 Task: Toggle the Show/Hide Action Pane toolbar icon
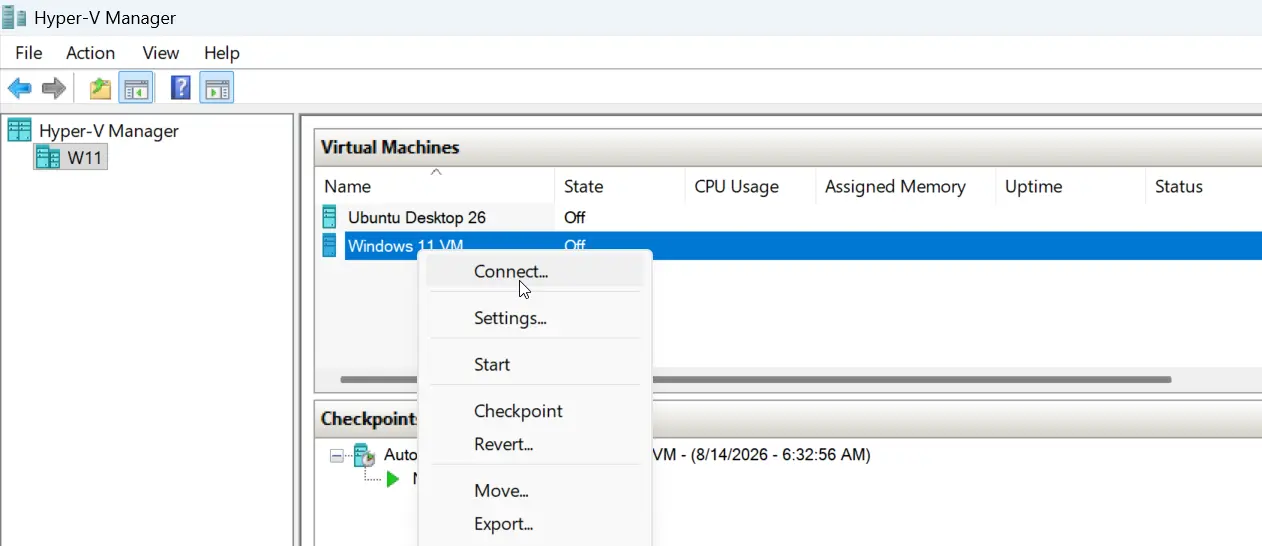(x=217, y=88)
